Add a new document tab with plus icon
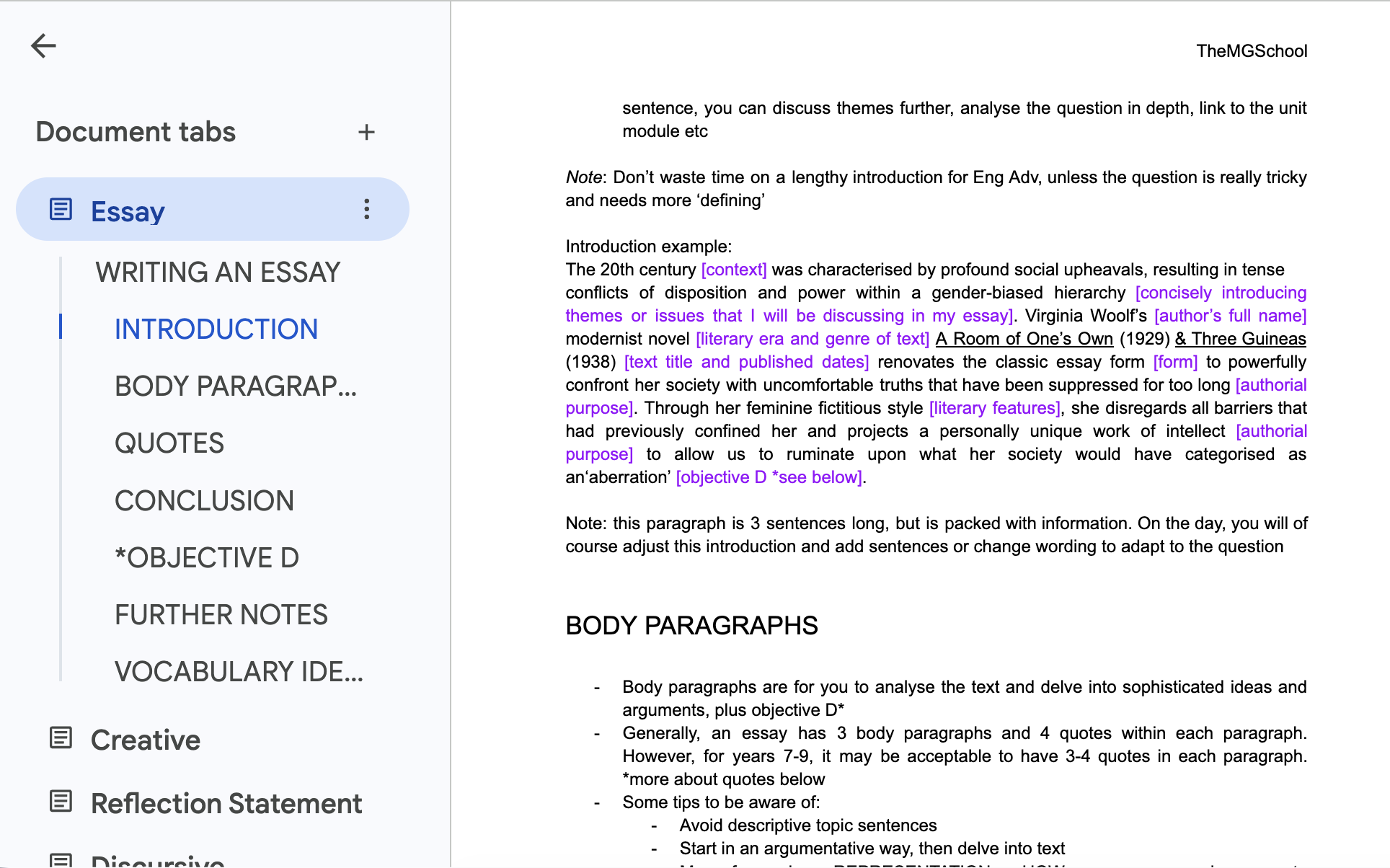Image resolution: width=1390 pixels, height=868 pixels. point(366,132)
